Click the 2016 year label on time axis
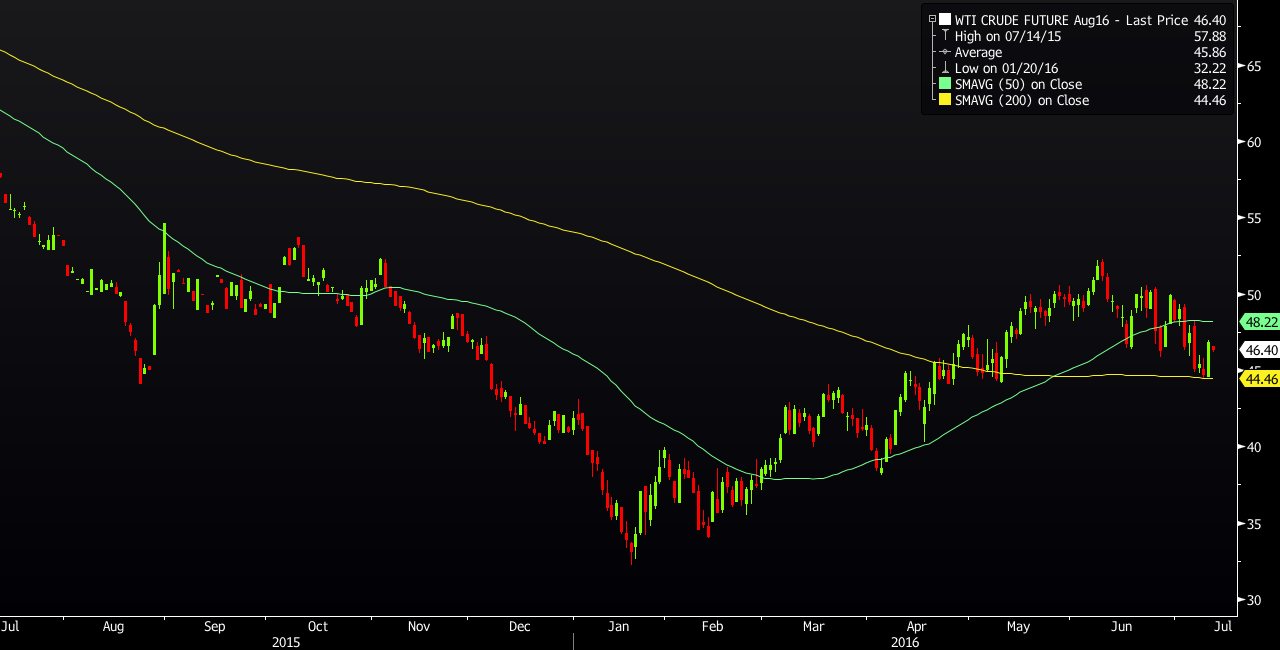 pyautogui.click(x=905, y=642)
